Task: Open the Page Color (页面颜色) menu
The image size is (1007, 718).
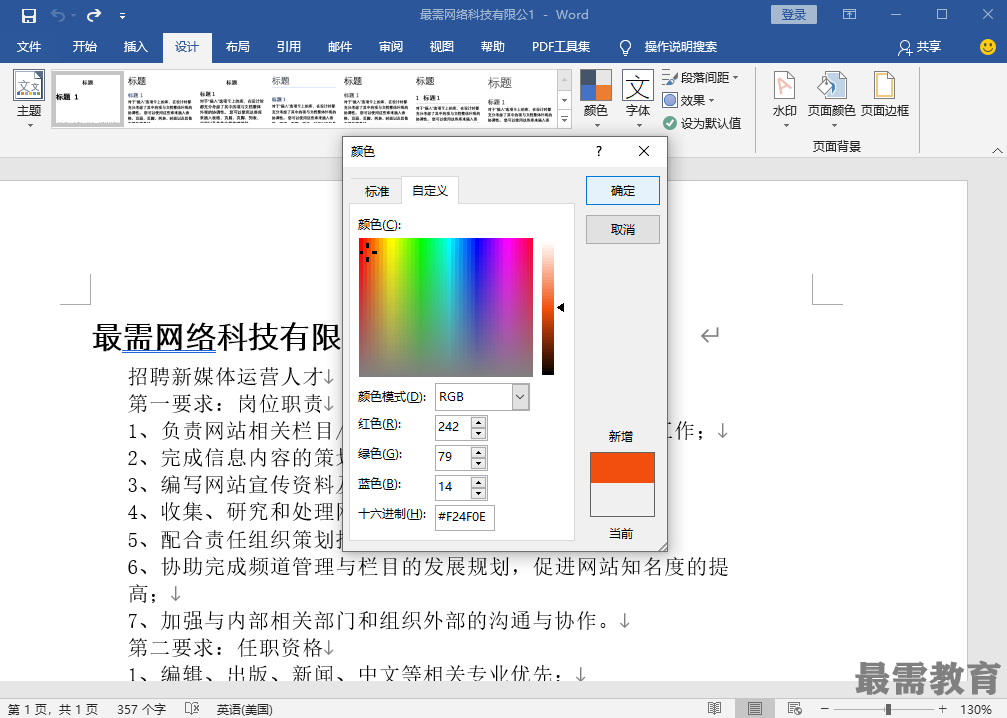Action: [x=831, y=98]
